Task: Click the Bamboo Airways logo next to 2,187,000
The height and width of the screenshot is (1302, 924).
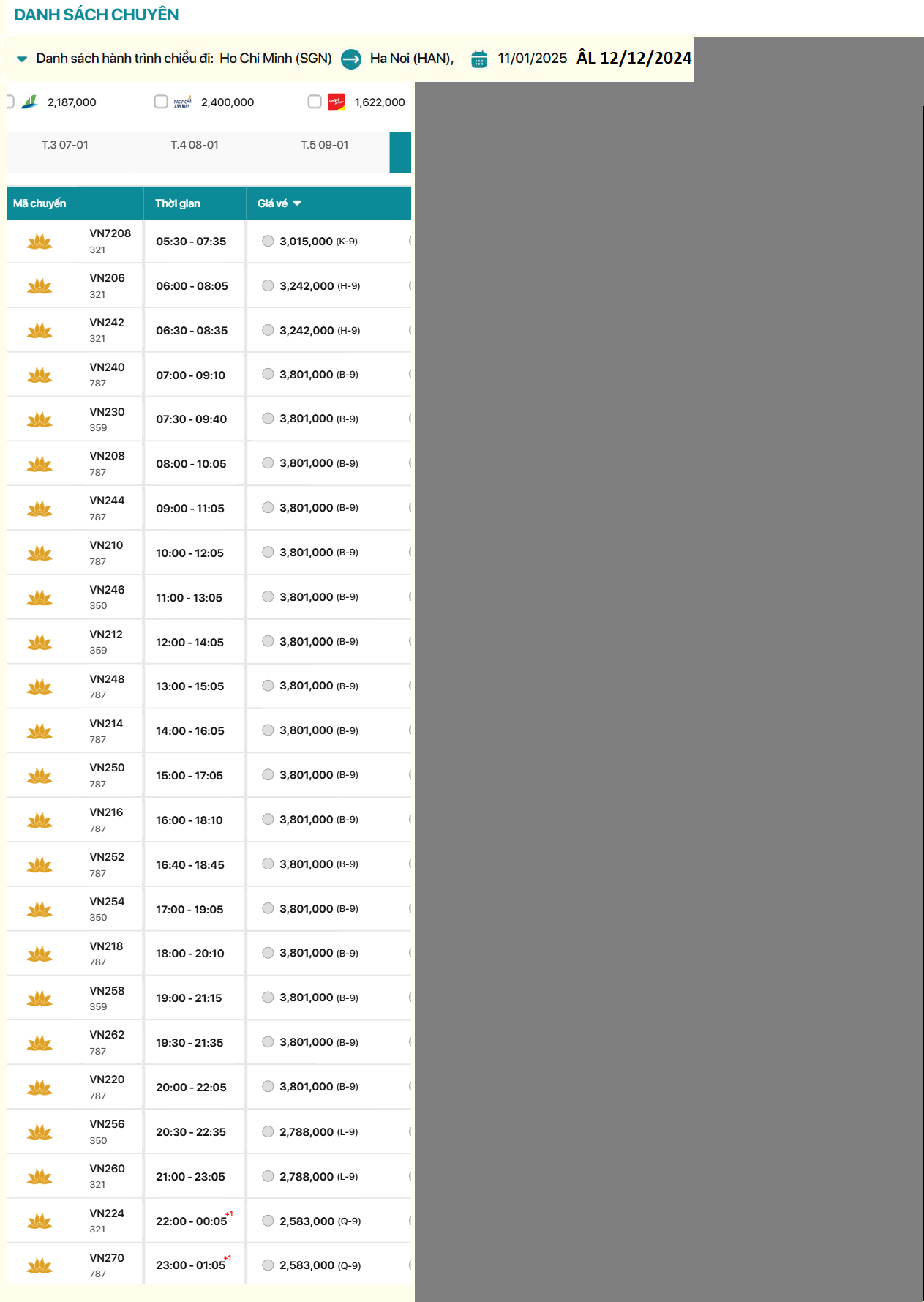Action: pyautogui.click(x=30, y=102)
